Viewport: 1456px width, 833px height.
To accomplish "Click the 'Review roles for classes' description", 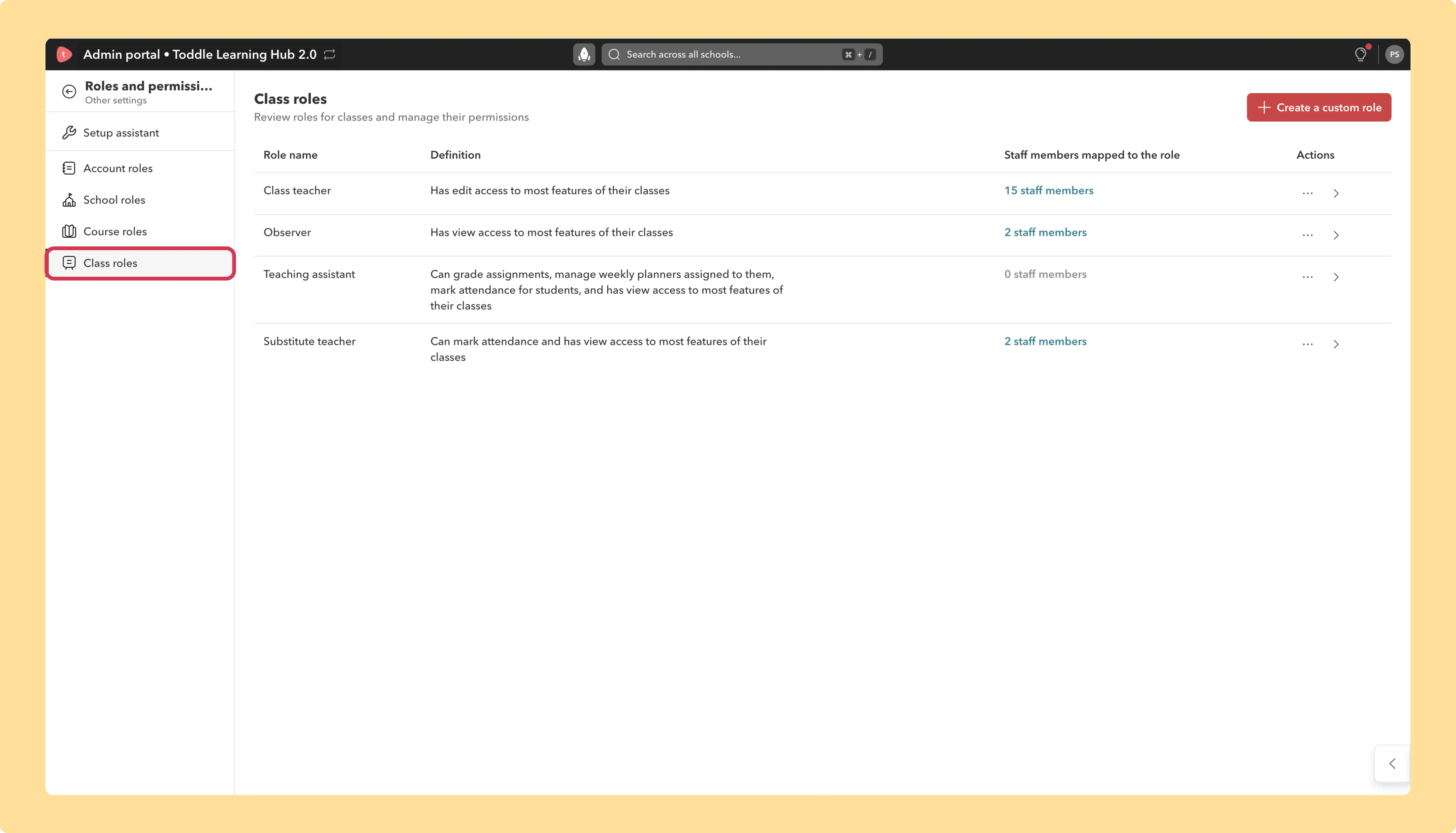I will click(391, 117).
